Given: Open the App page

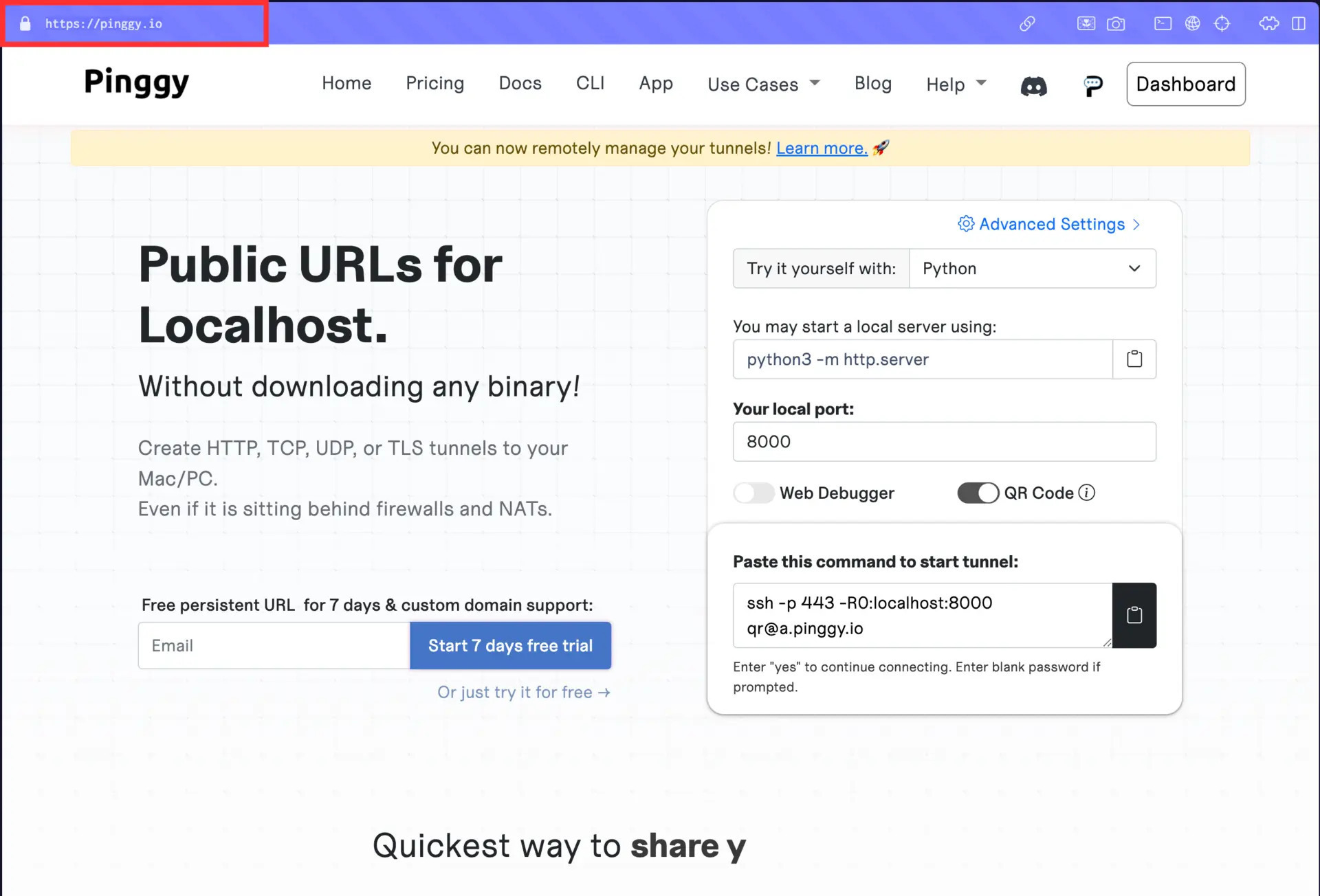Looking at the screenshot, I should tap(656, 83).
